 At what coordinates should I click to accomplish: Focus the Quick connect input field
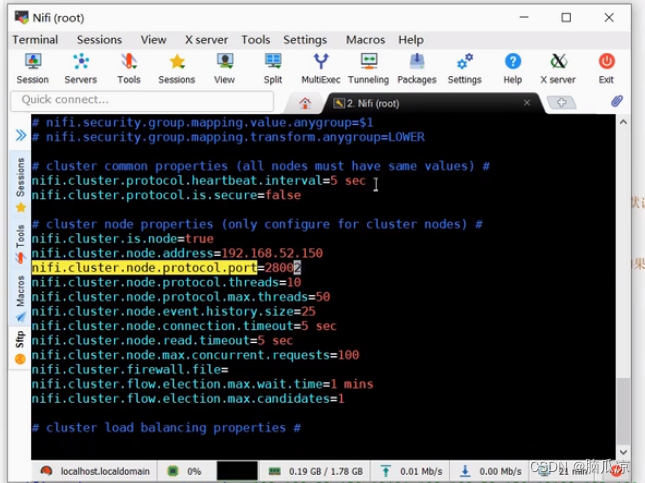pos(142,100)
